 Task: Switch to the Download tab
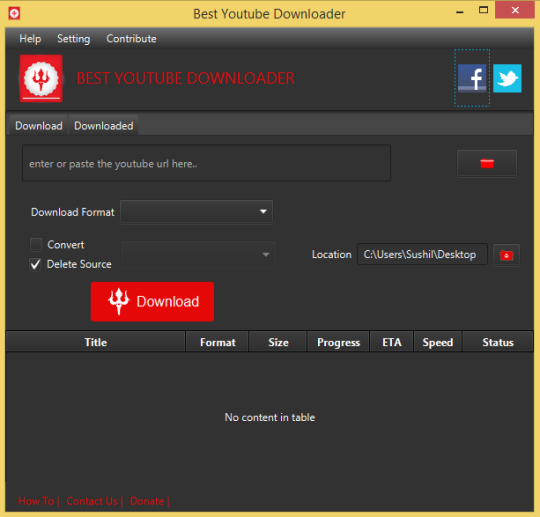(39, 125)
